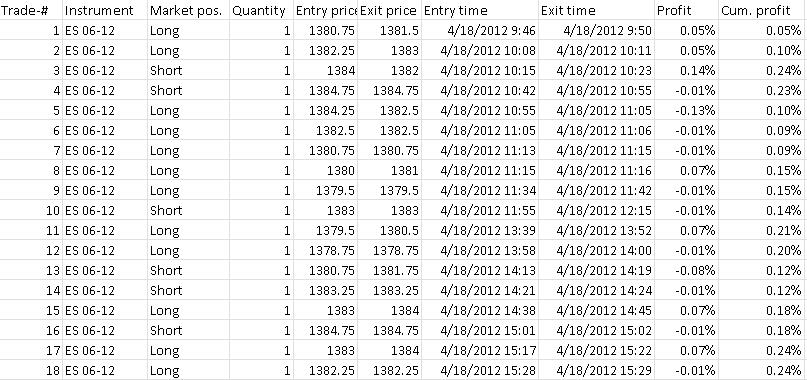Click the Exit time column header
This screenshot has width=807, height=380.
597,10
